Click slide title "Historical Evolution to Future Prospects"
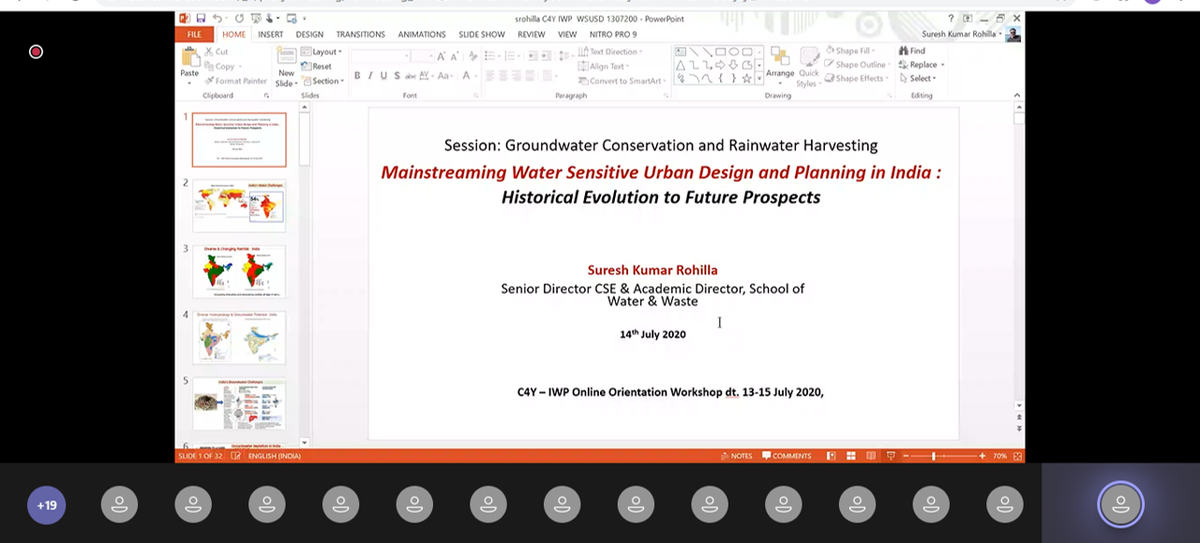1200x543 pixels. point(661,197)
